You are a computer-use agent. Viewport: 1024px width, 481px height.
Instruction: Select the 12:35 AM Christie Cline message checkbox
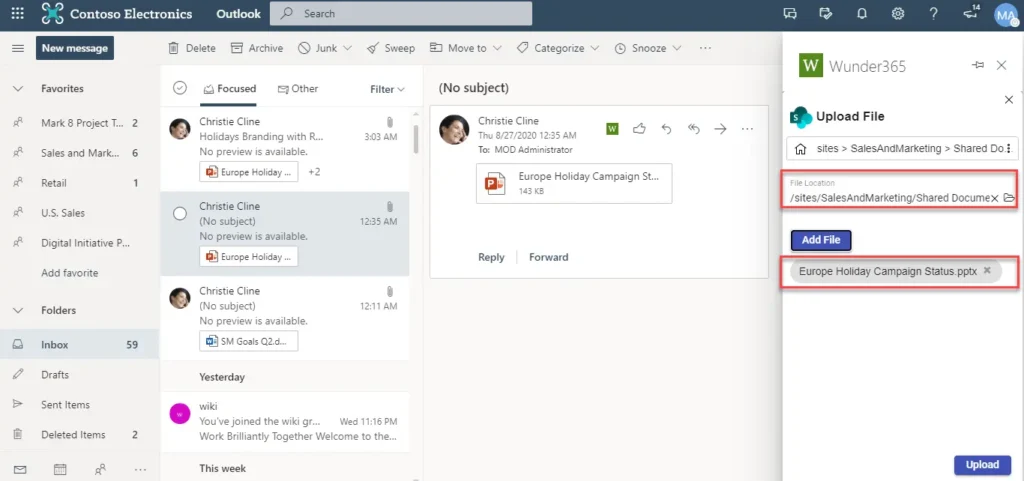click(180, 213)
